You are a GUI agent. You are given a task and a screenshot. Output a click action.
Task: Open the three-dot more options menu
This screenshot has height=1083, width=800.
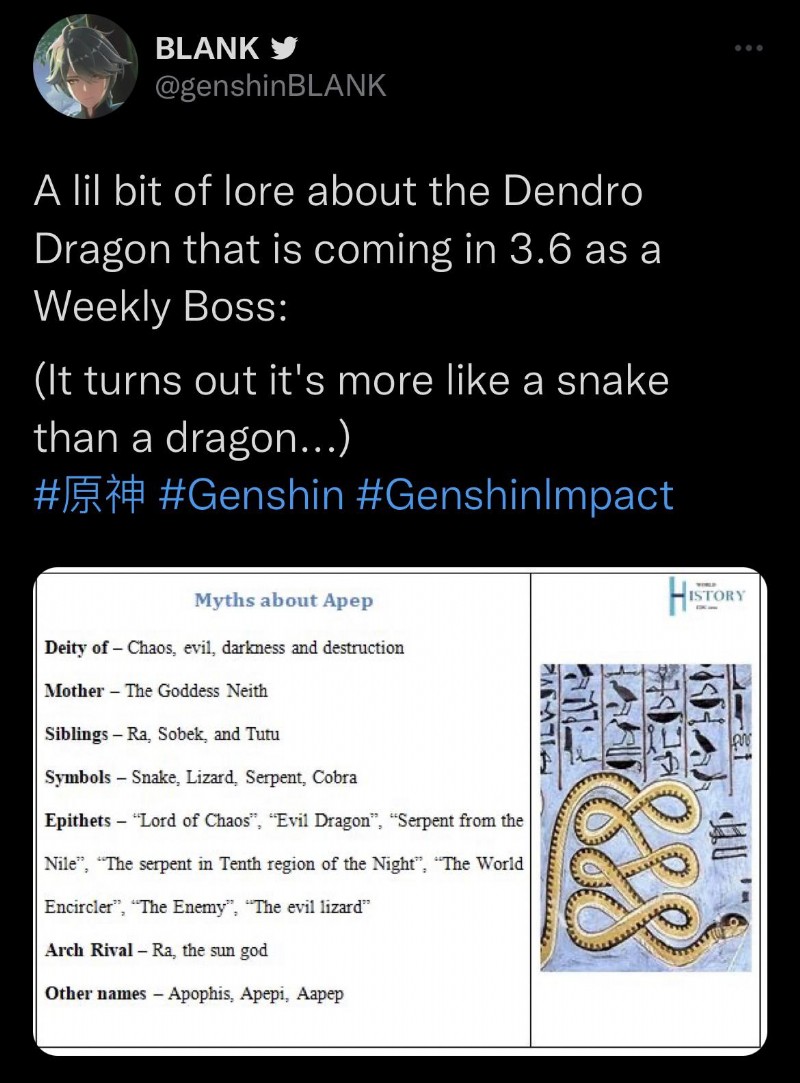[749, 48]
